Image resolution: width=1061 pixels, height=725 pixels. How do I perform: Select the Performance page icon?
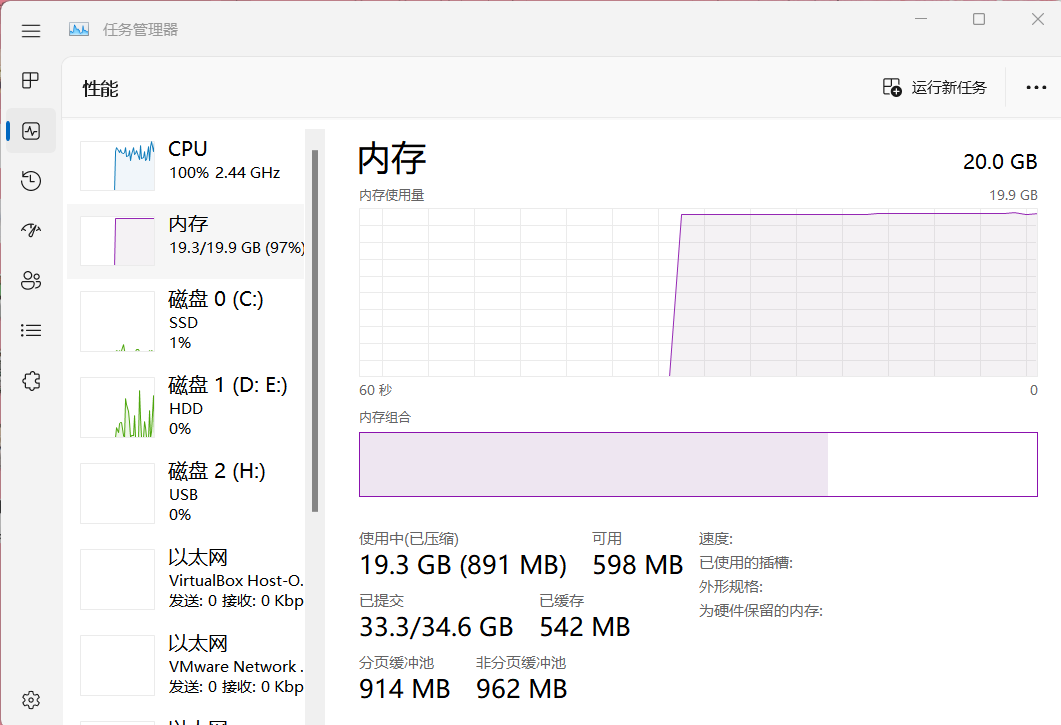pyautogui.click(x=31, y=131)
